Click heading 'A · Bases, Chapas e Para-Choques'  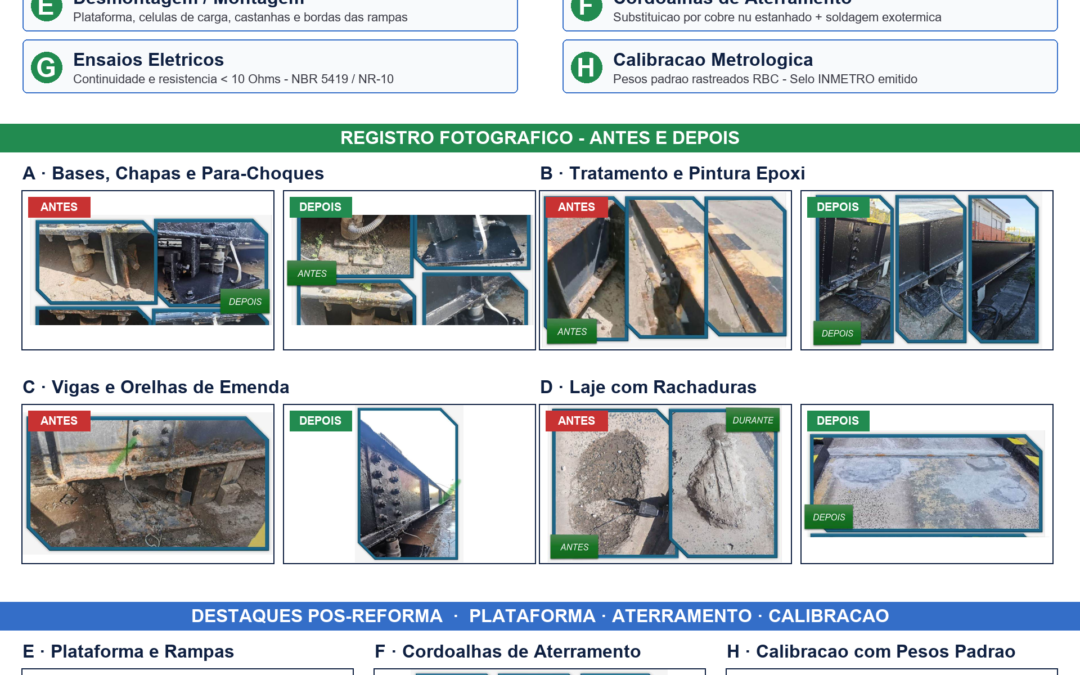click(173, 174)
